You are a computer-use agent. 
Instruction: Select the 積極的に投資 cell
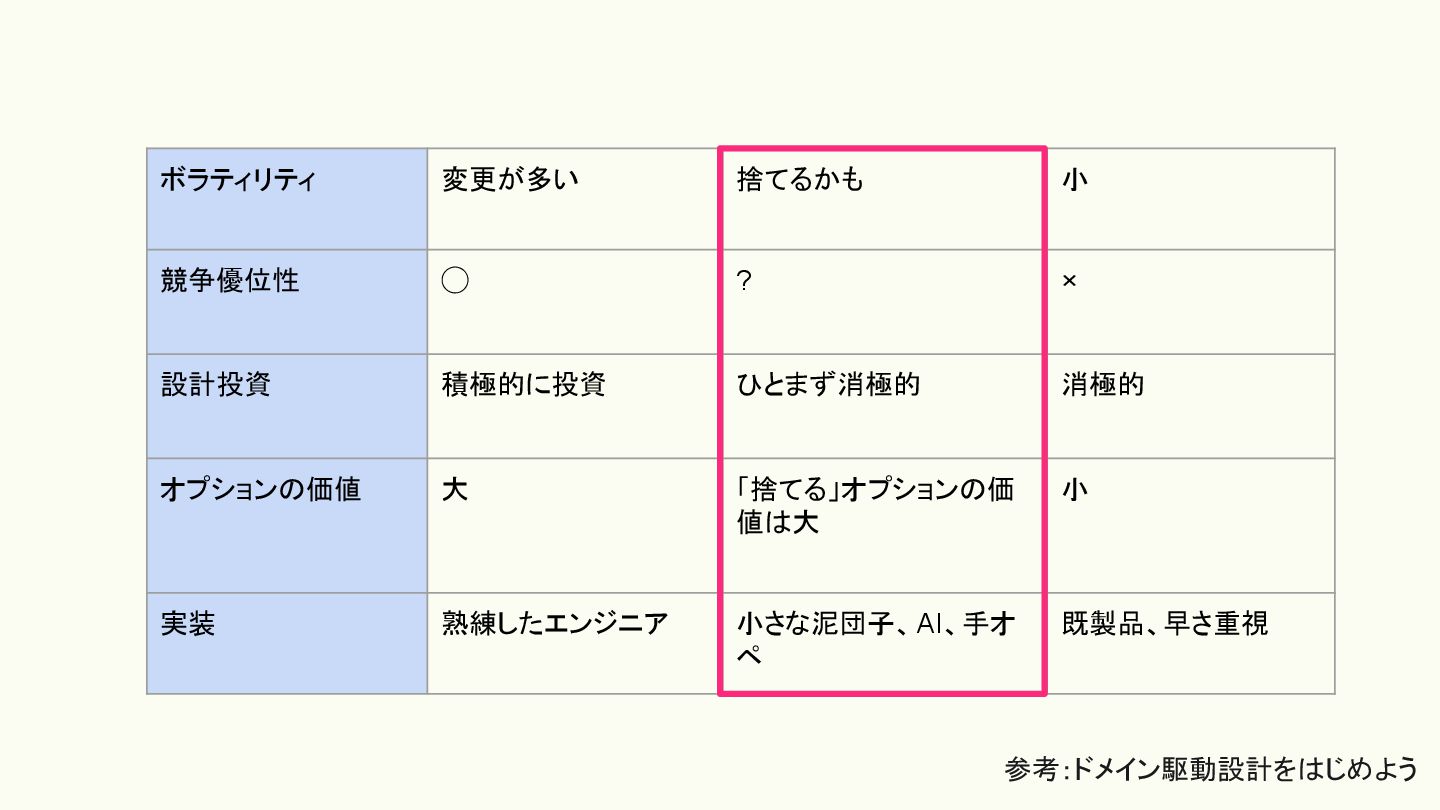(572, 405)
